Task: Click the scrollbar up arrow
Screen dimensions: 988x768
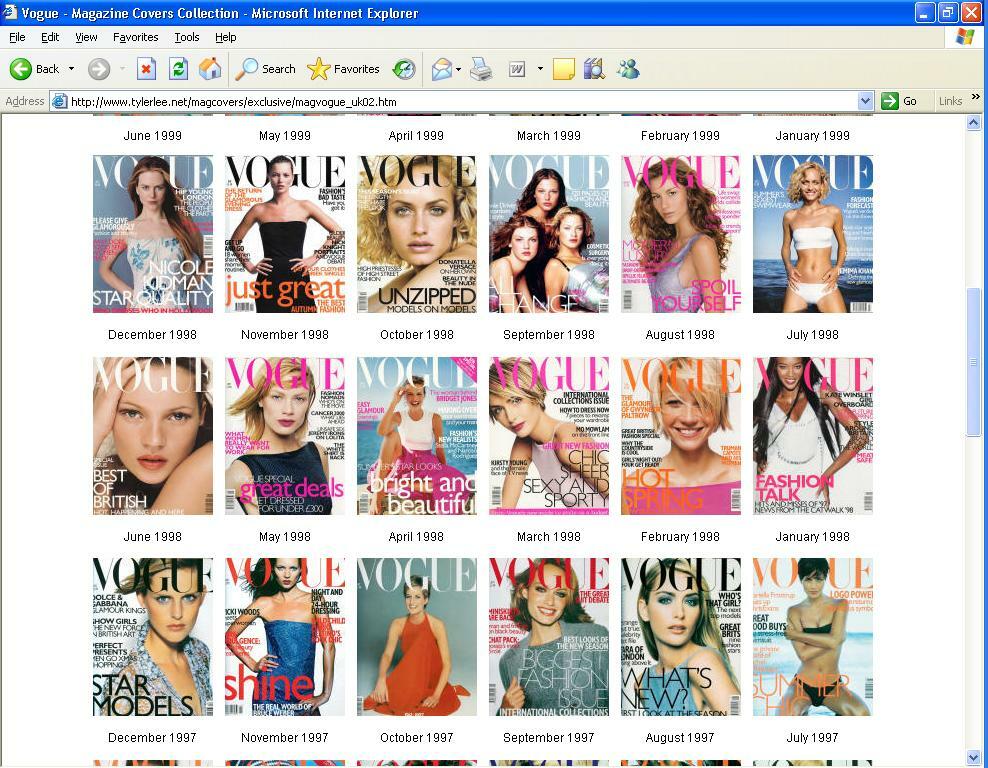Action: pos(974,122)
